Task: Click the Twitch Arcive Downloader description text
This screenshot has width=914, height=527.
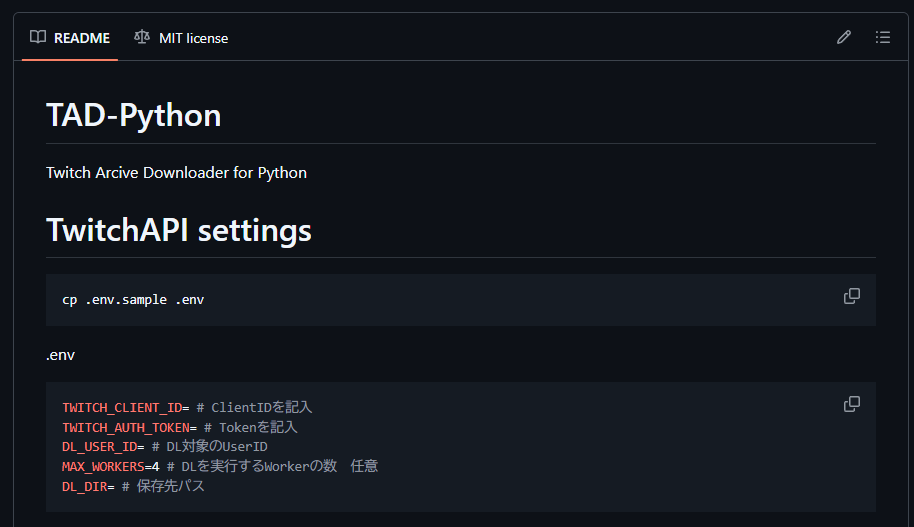Action: 176,172
